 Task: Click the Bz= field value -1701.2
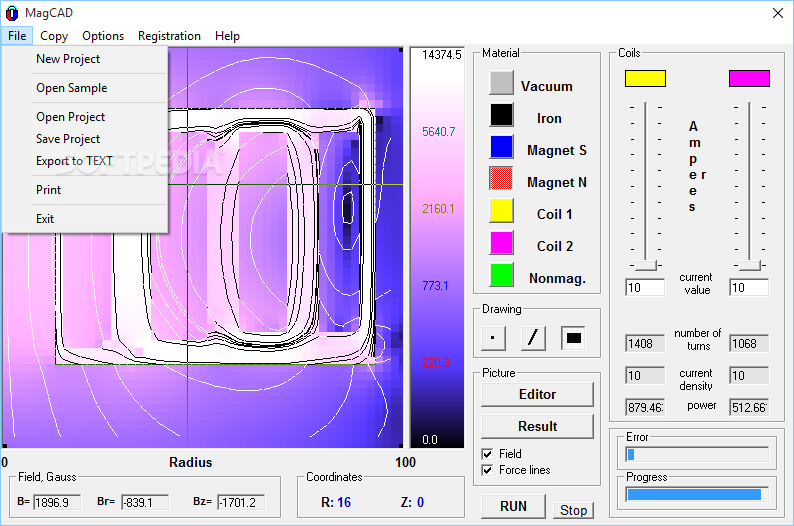(x=241, y=503)
